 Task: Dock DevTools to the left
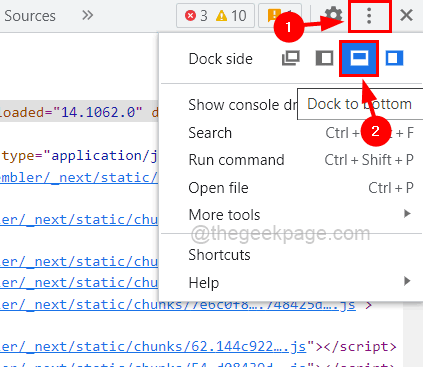(x=324, y=58)
